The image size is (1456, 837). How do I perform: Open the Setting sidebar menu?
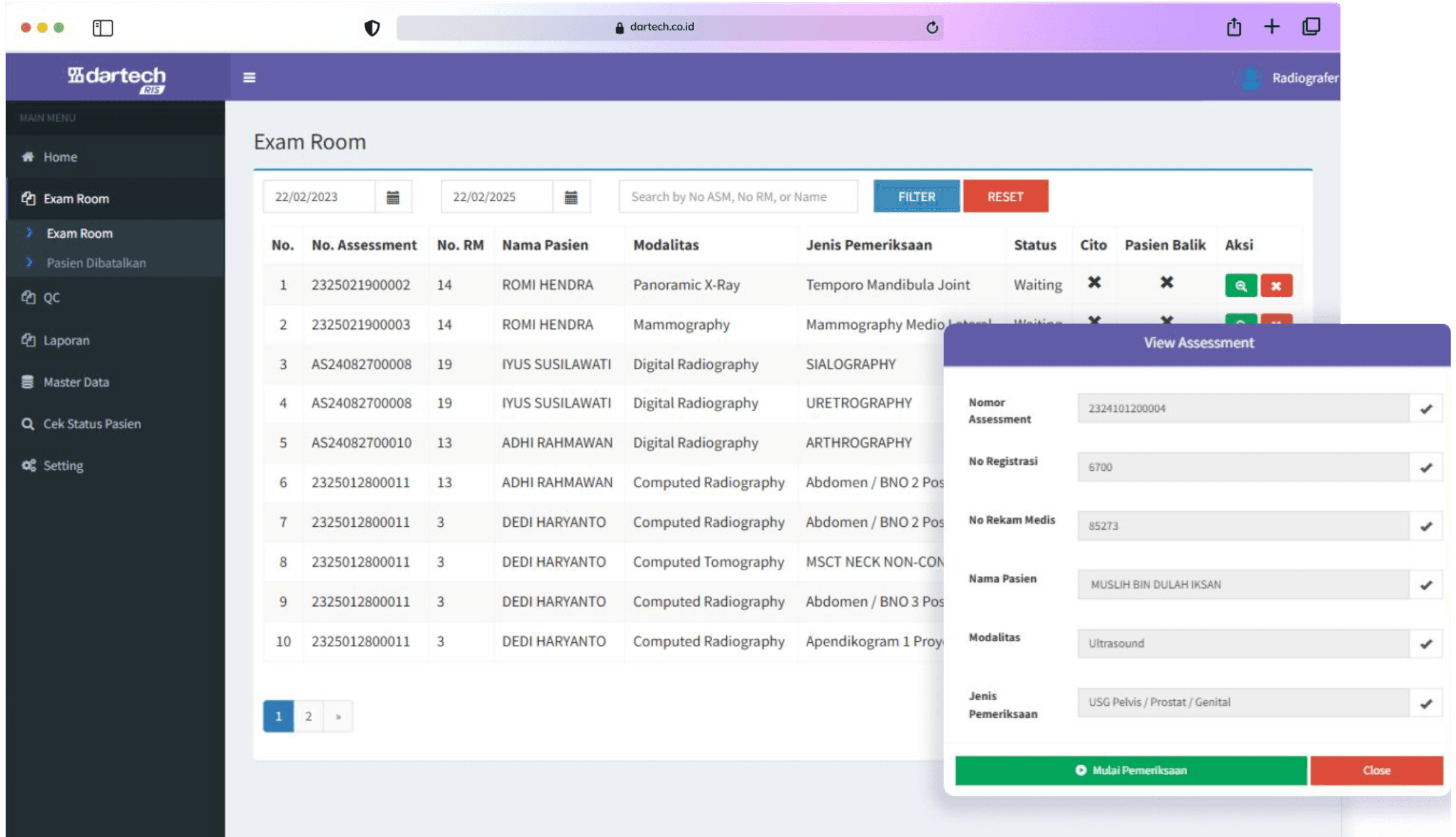116,466
